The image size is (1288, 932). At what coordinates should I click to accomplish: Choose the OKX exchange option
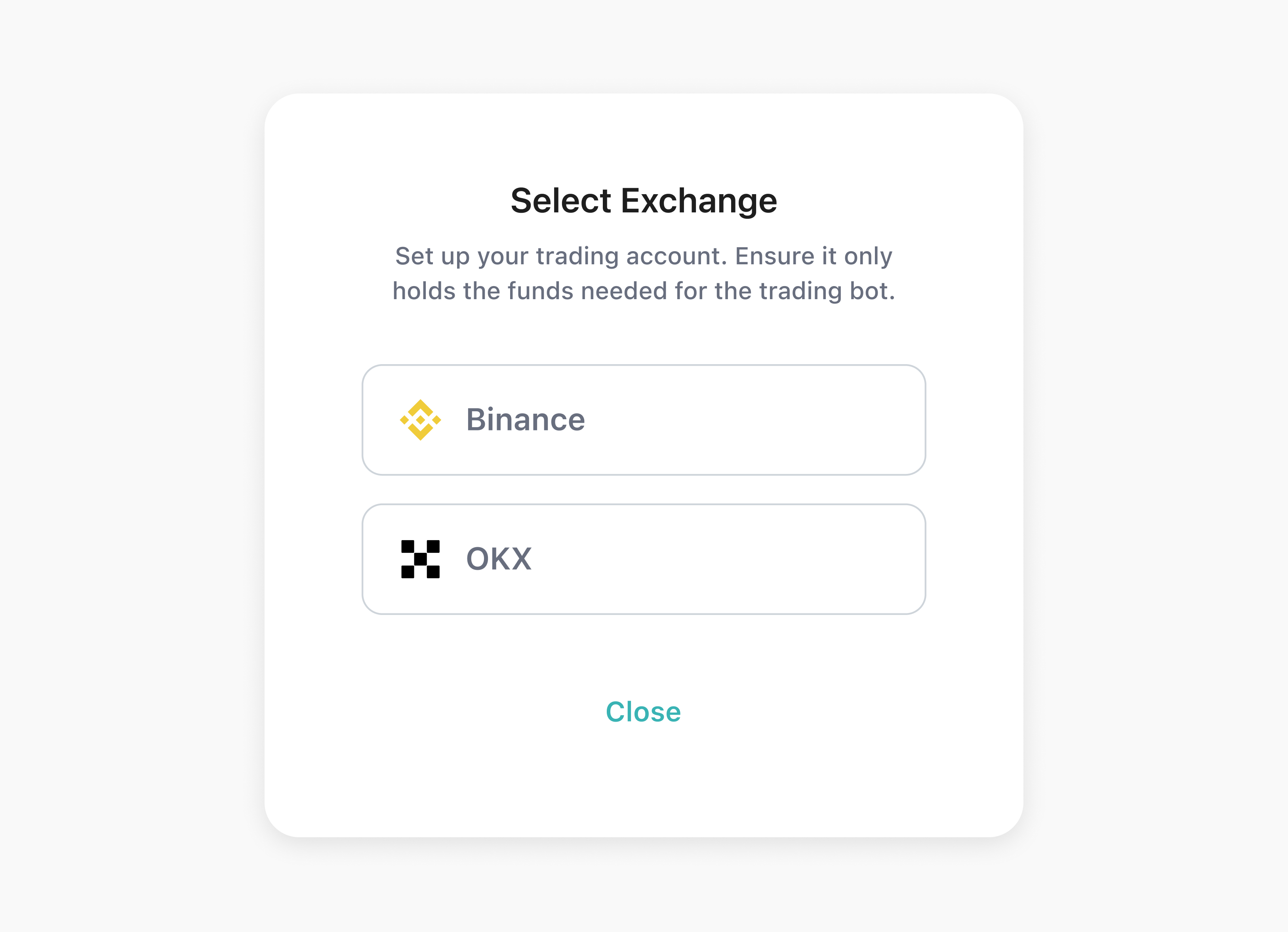[x=644, y=559]
